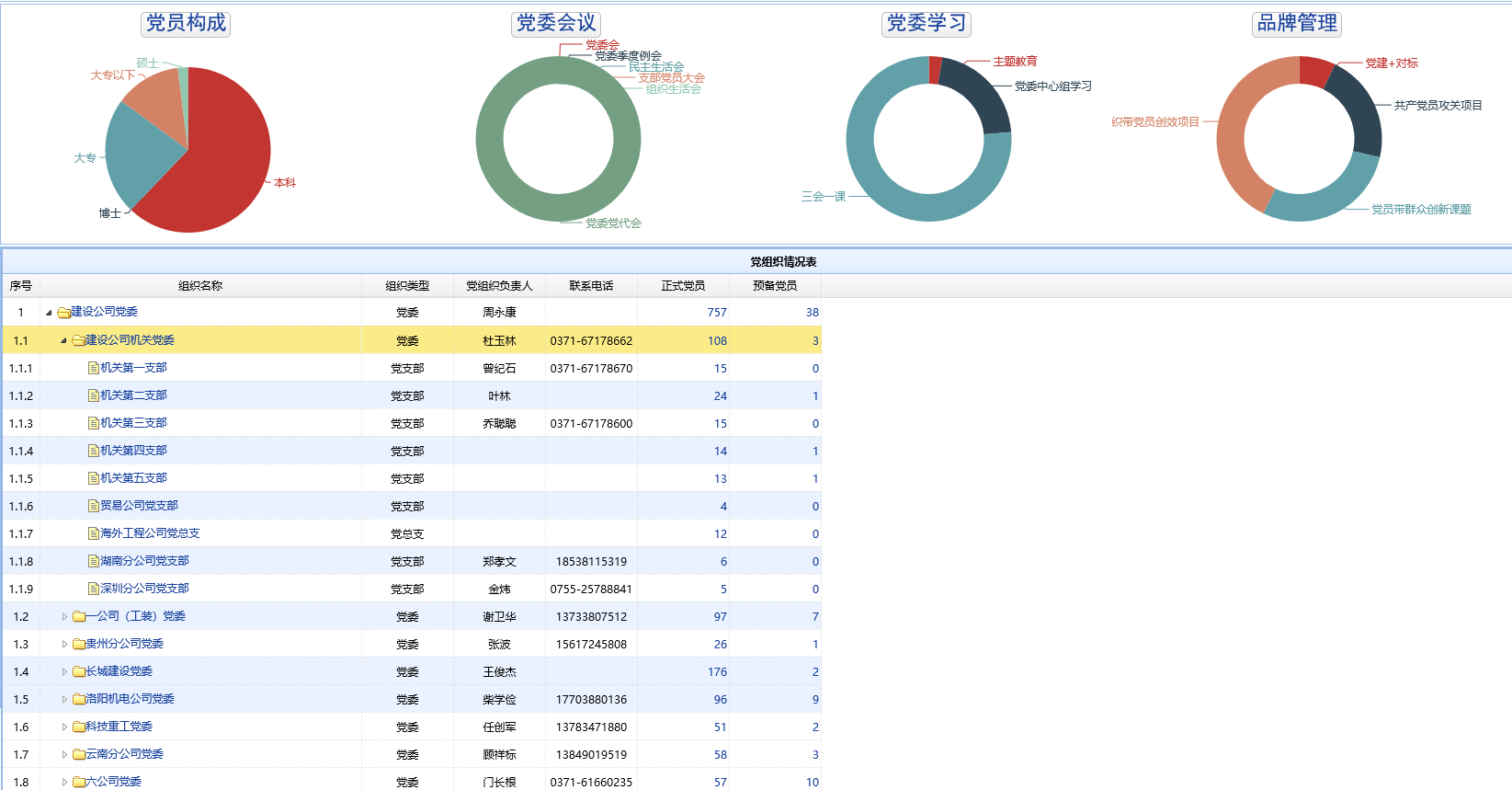Expand the 云南分公司党委 node
The height and width of the screenshot is (790, 1512).
click(x=64, y=754)
